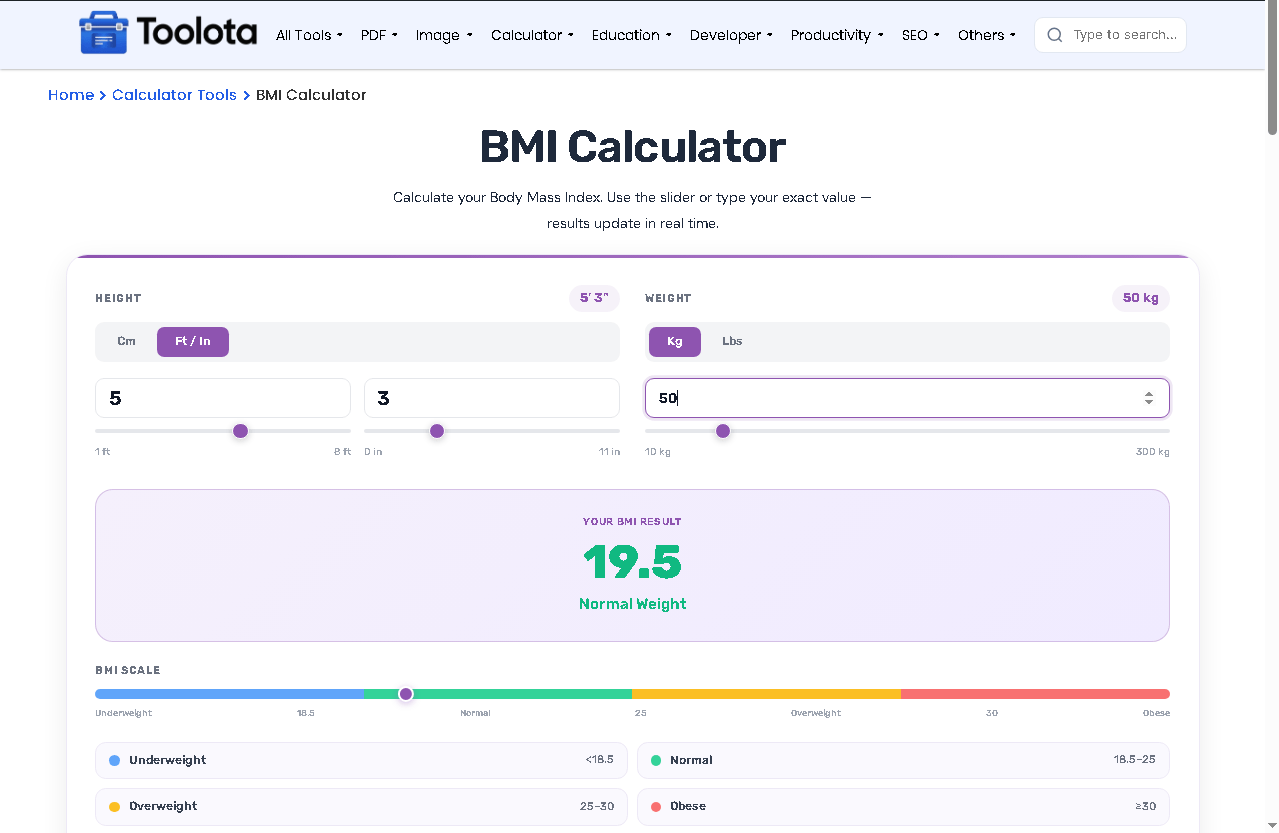The width and height of the screenshot is (1279, 833).
Task: Expand the Productivity menu
Action: [x=837, y=35]
